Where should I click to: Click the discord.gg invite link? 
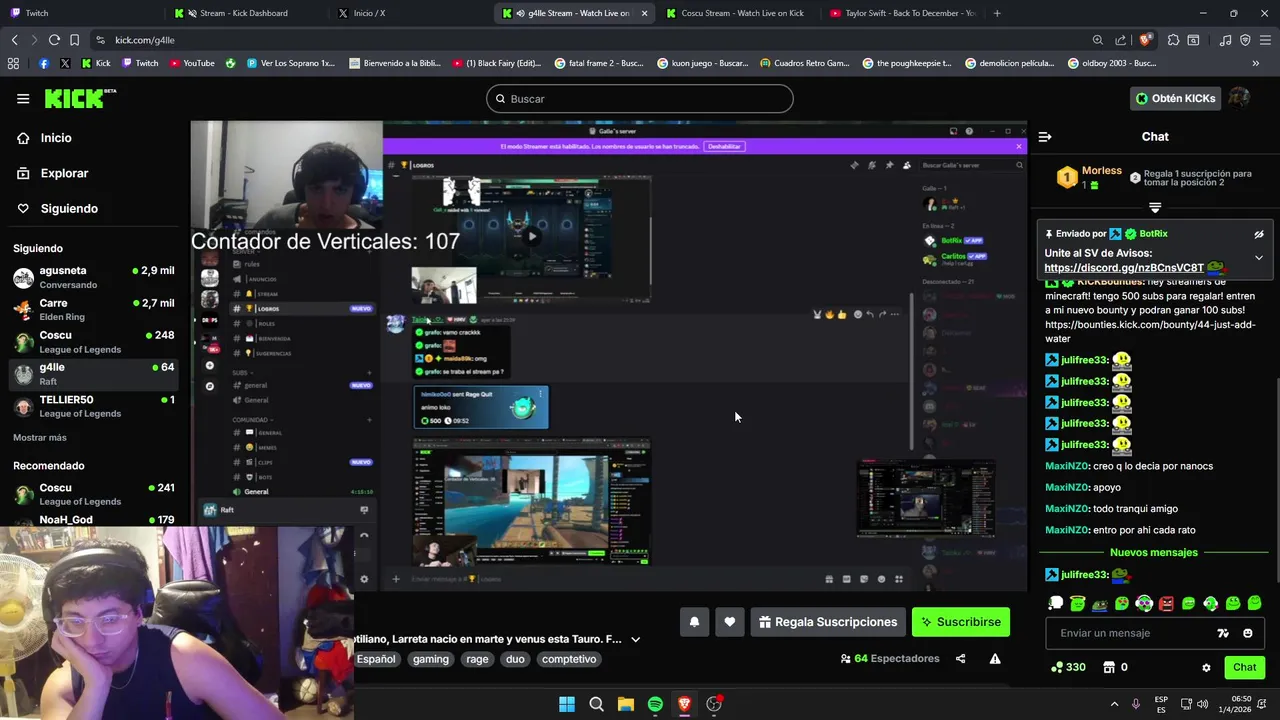click(1124, 268)
